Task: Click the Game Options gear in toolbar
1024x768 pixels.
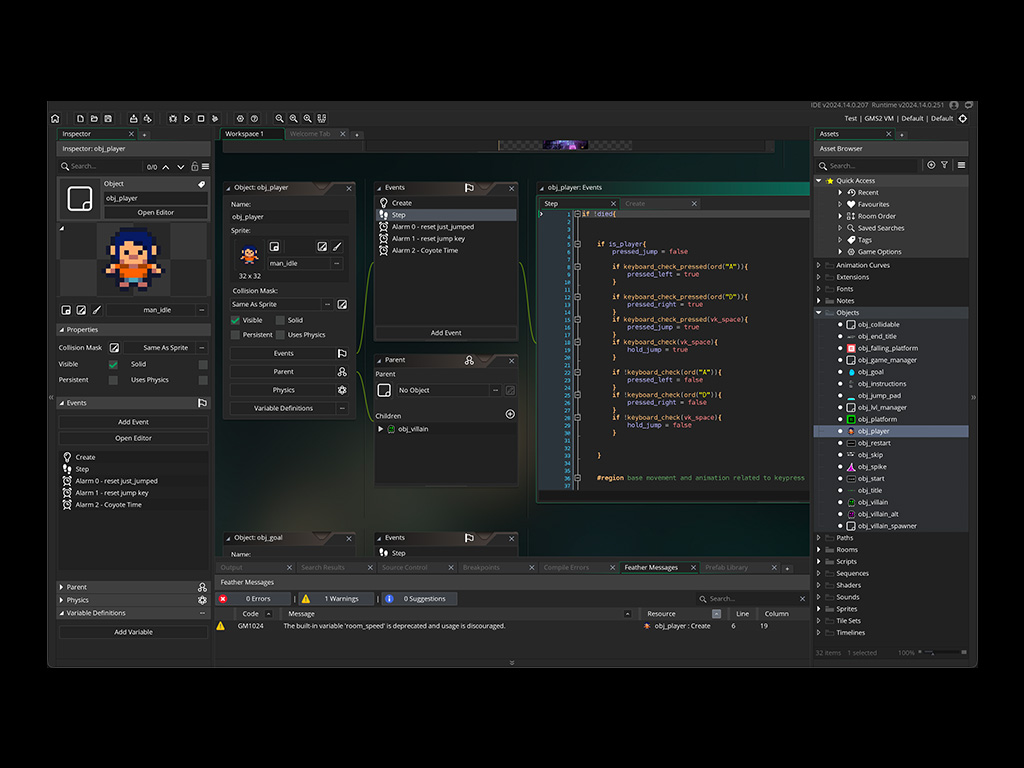Action: point(240,118)
